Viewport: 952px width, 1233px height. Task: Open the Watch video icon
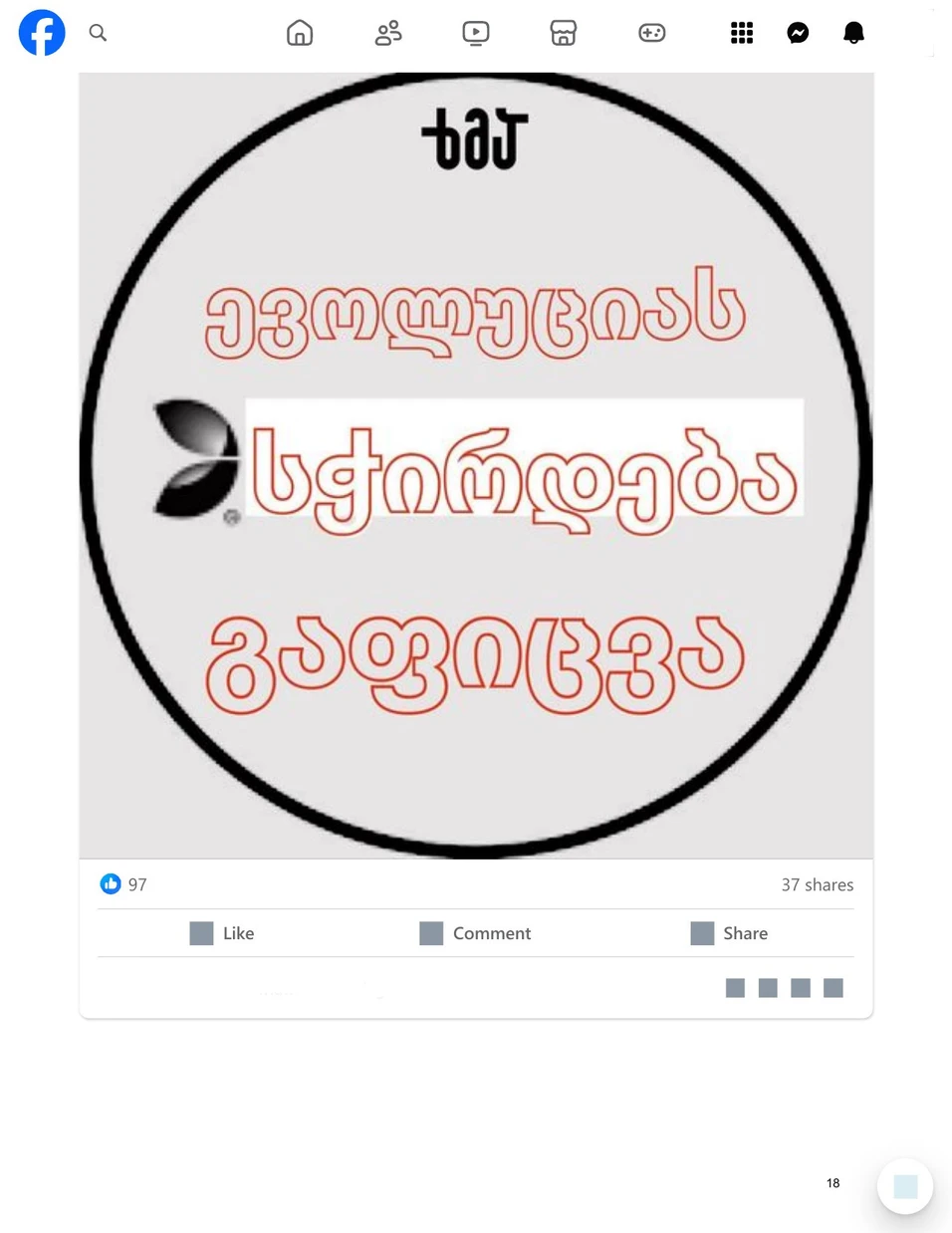coord(476,33)
